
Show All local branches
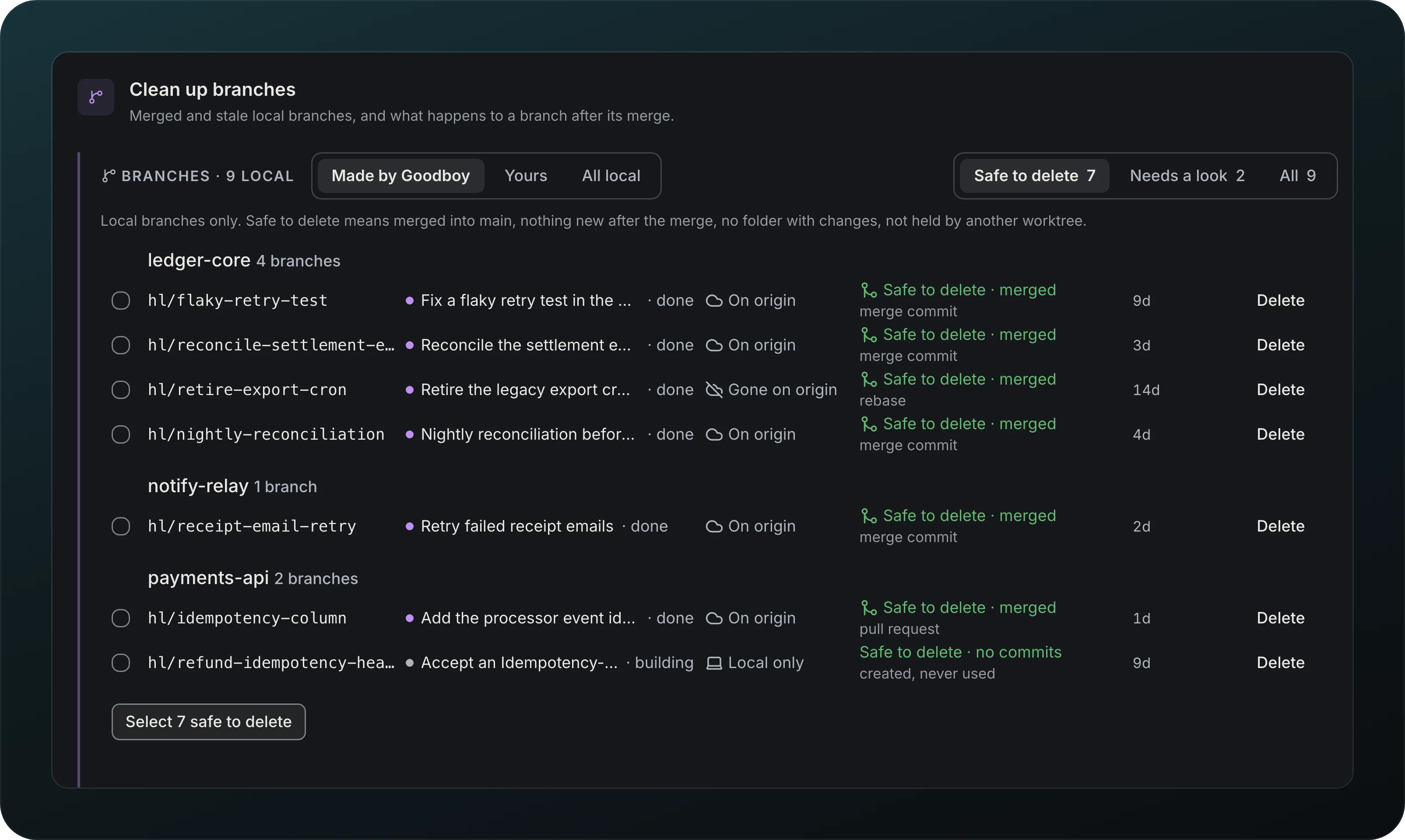coord(611,176)
